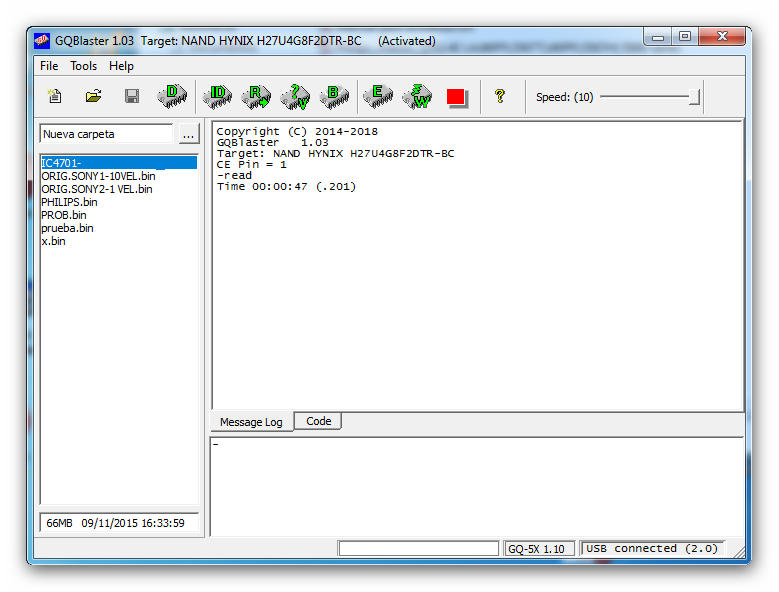Click the Speed slider handle

(695, 97)
